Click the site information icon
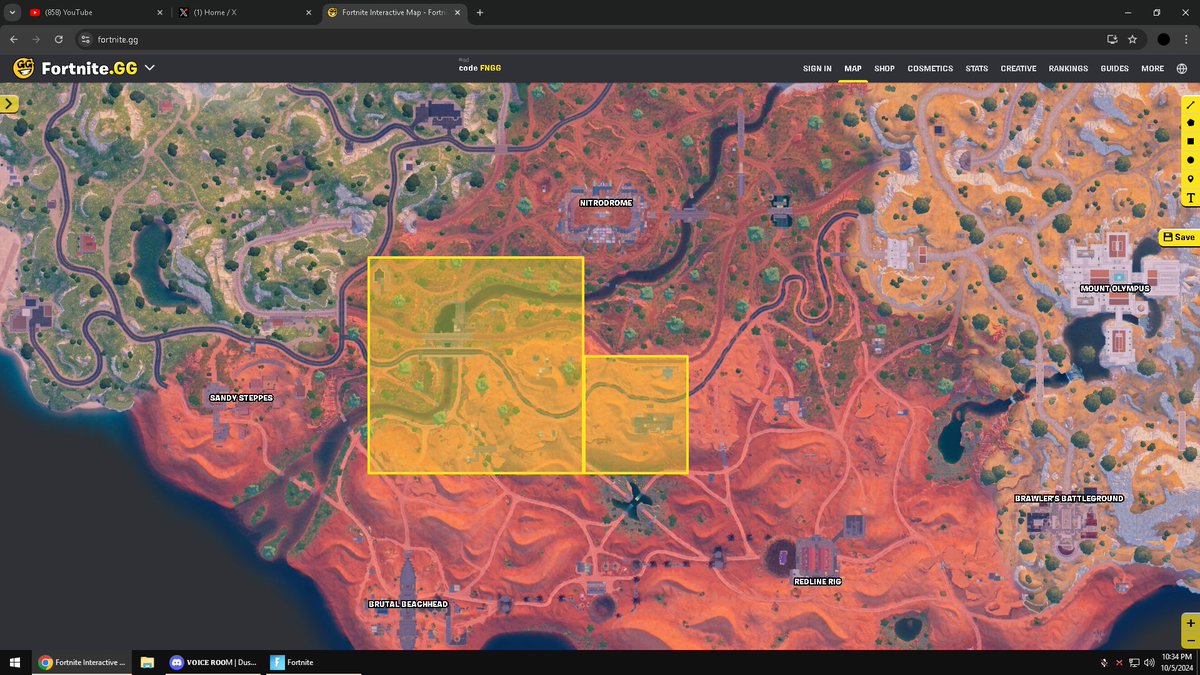The height and width of the screenshot is (675, 1200). [x=86, y=39]
